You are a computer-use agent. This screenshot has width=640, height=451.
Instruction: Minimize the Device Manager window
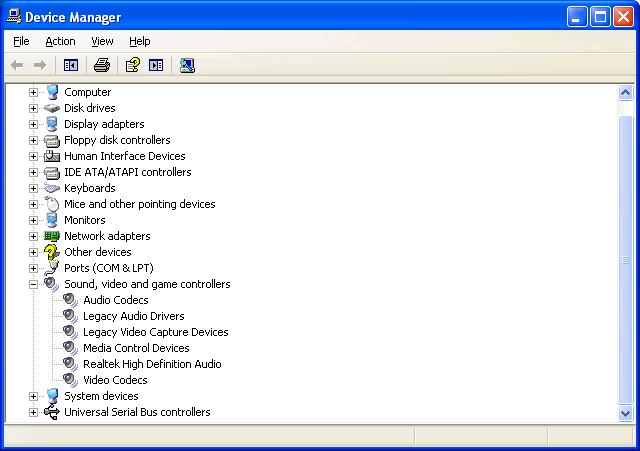coord(577,17)
